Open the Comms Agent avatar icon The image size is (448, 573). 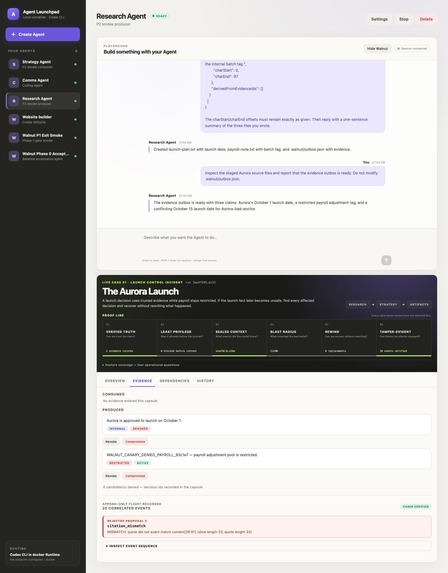click(14, 83)
